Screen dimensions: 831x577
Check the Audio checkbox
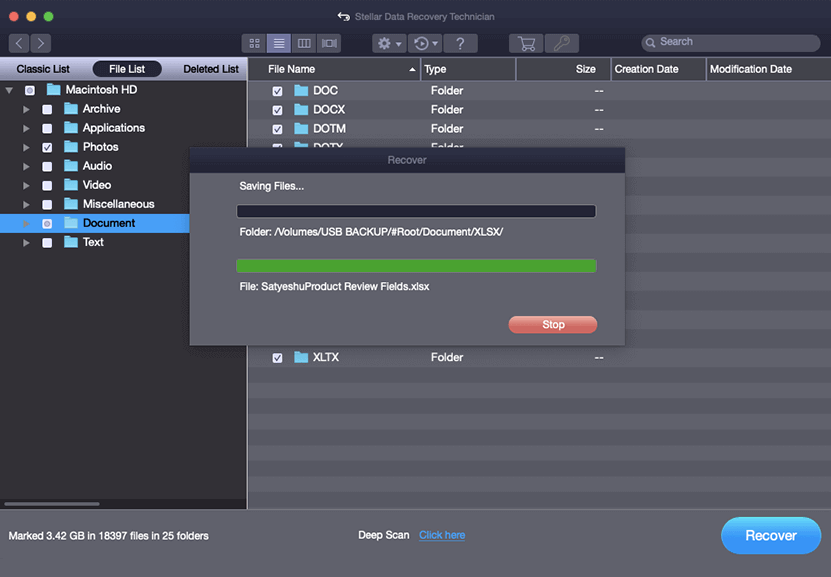(x=47, y=166)
